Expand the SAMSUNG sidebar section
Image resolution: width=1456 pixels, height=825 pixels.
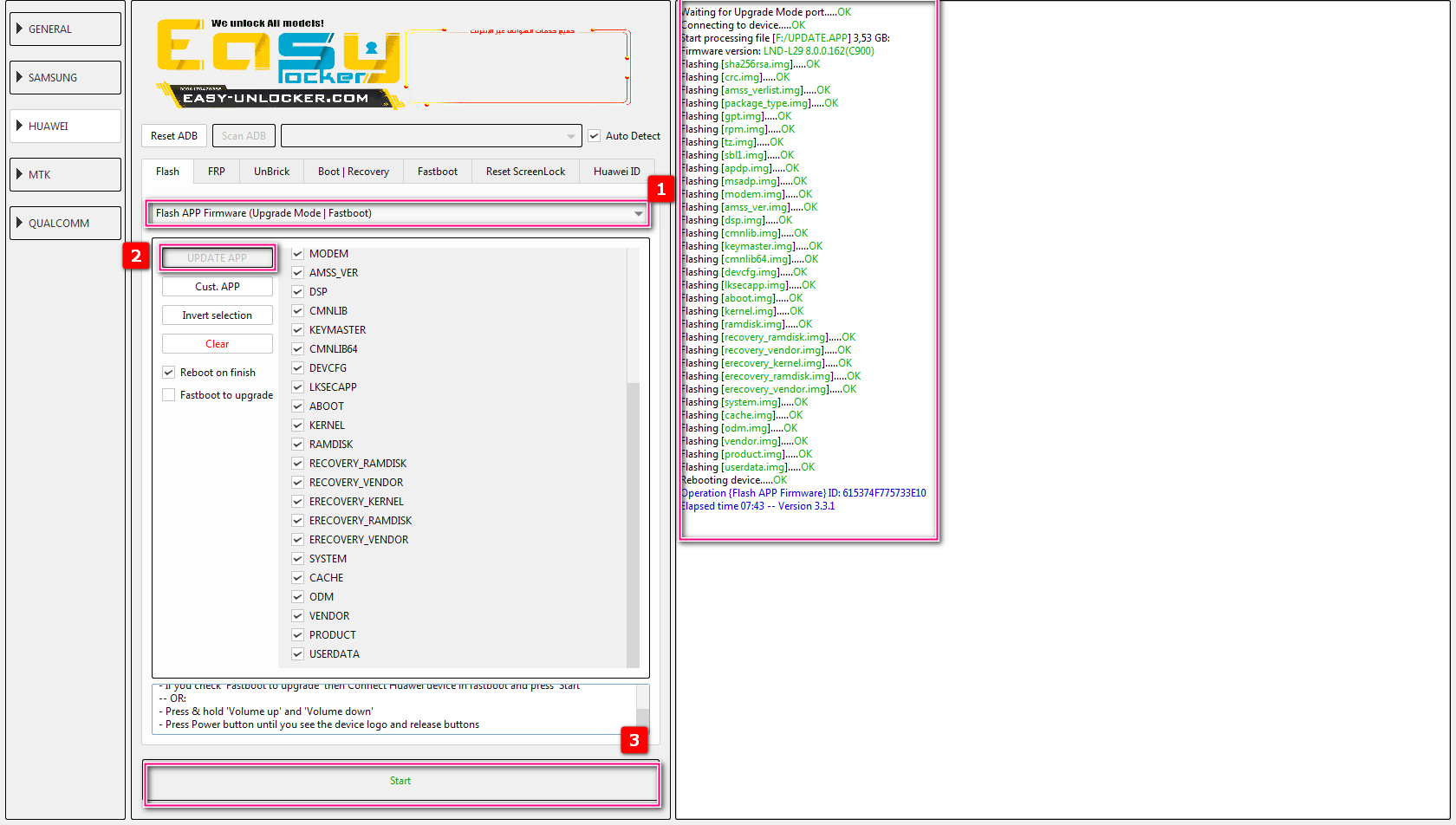[65, 77]
